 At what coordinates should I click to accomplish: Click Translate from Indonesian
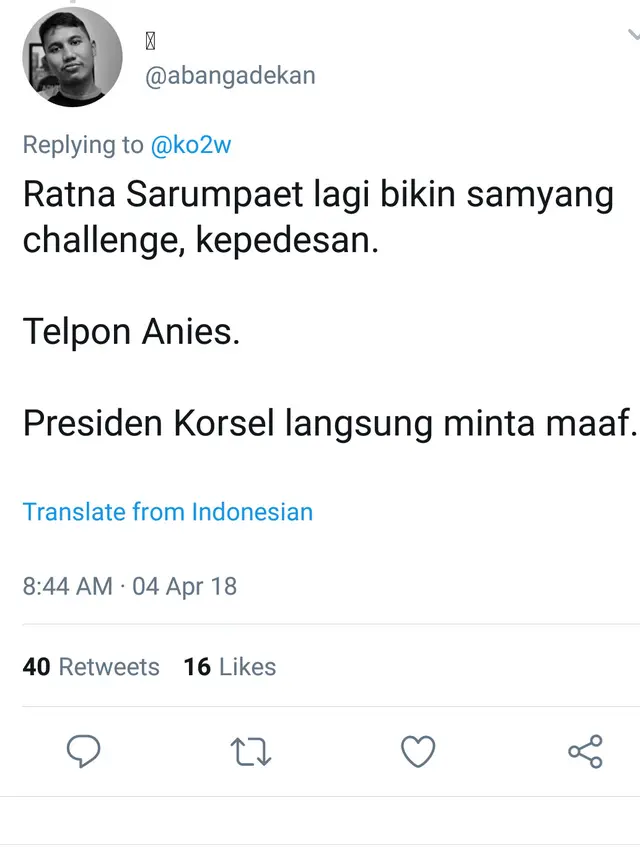[x=167, y=512]
